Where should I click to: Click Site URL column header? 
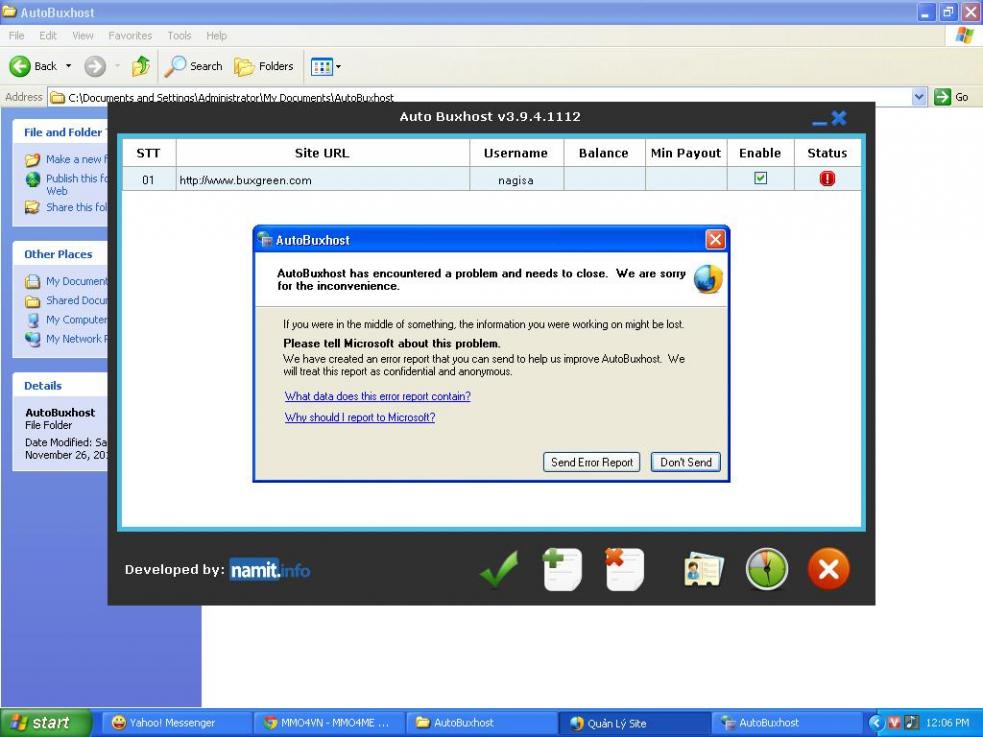(322, 153)
